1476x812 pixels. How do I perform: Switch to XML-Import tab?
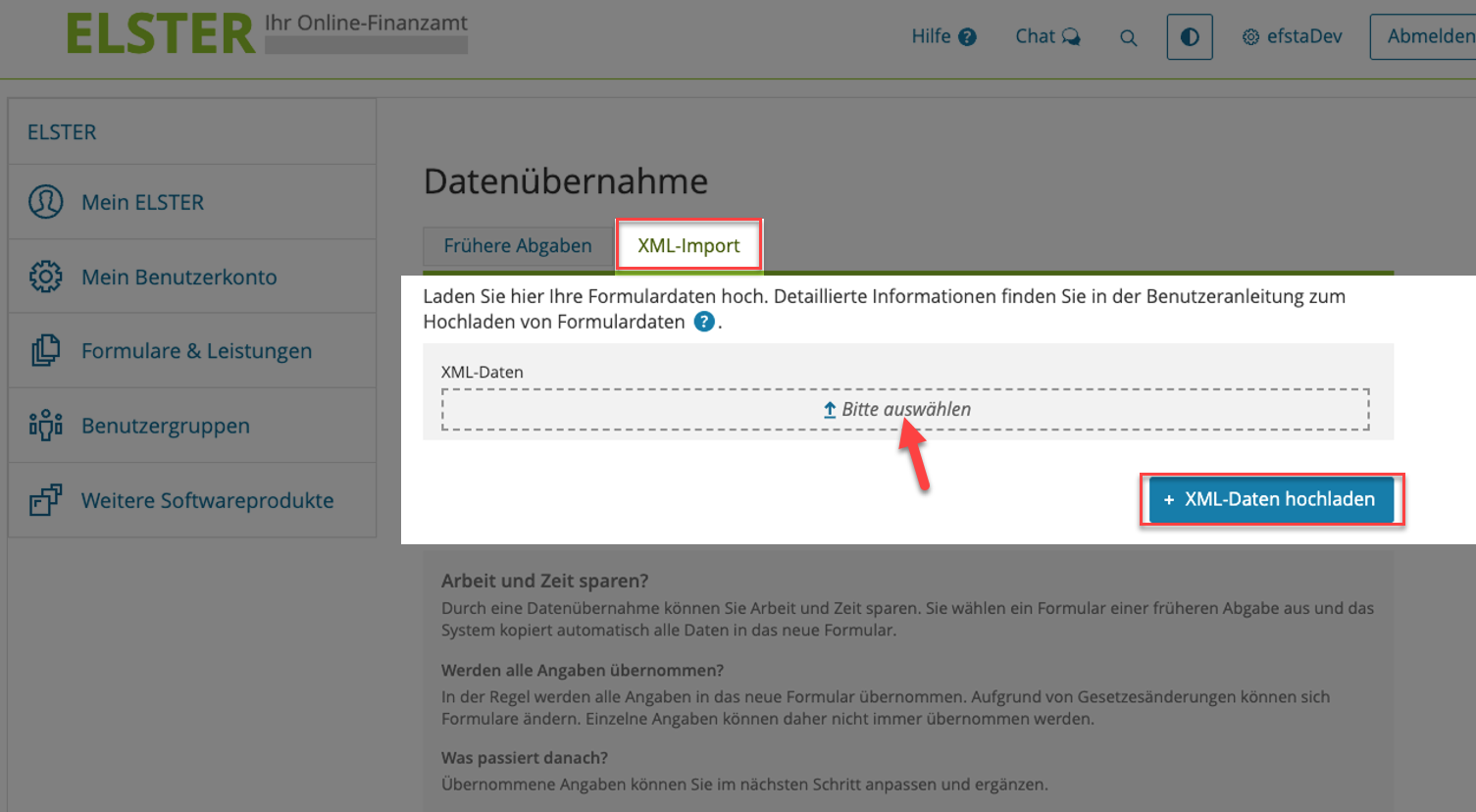688,246
